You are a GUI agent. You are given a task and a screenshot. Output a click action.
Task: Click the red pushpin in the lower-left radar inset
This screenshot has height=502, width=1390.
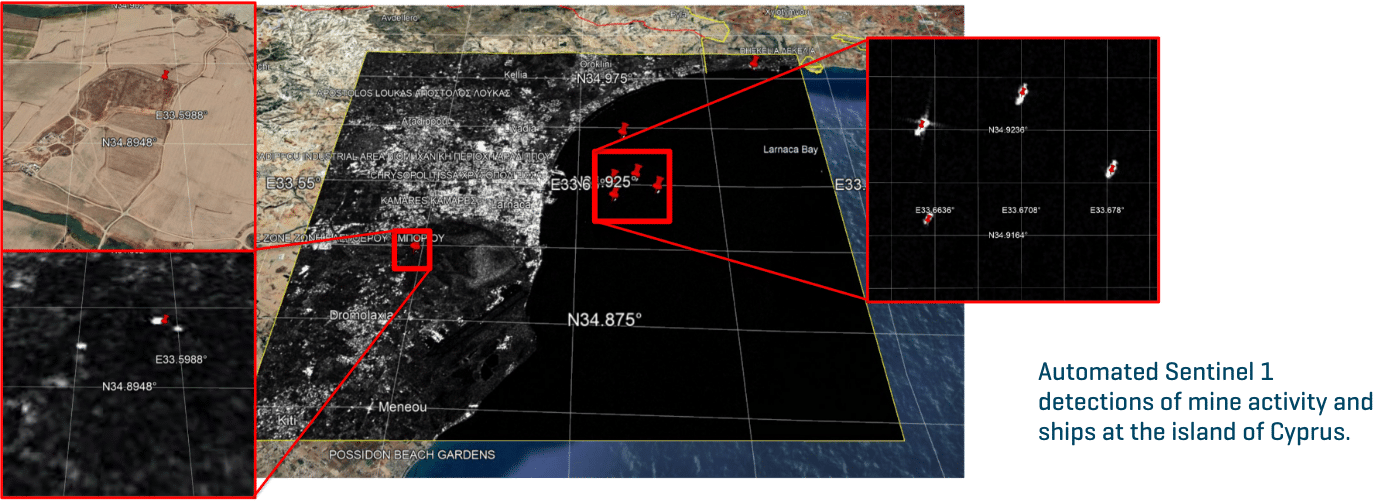click(165, 320)
